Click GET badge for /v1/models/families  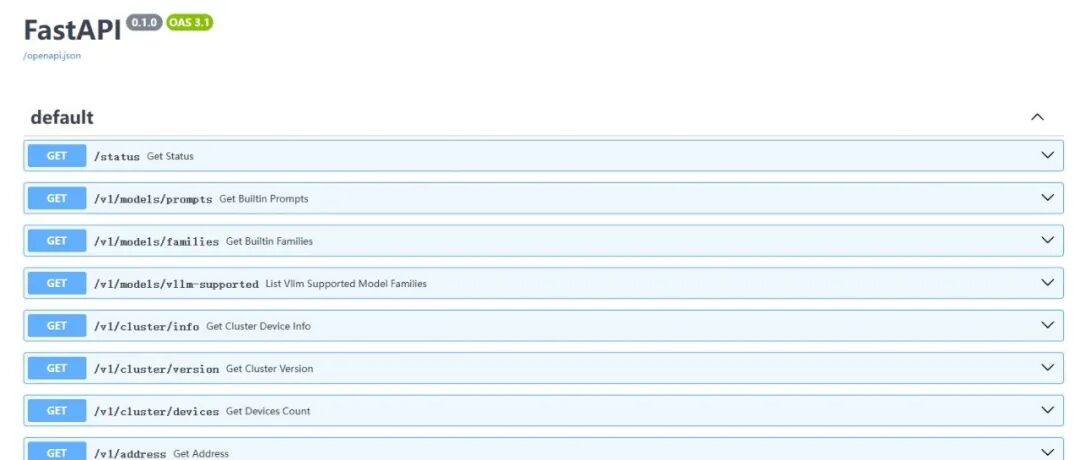coord(56,241)
